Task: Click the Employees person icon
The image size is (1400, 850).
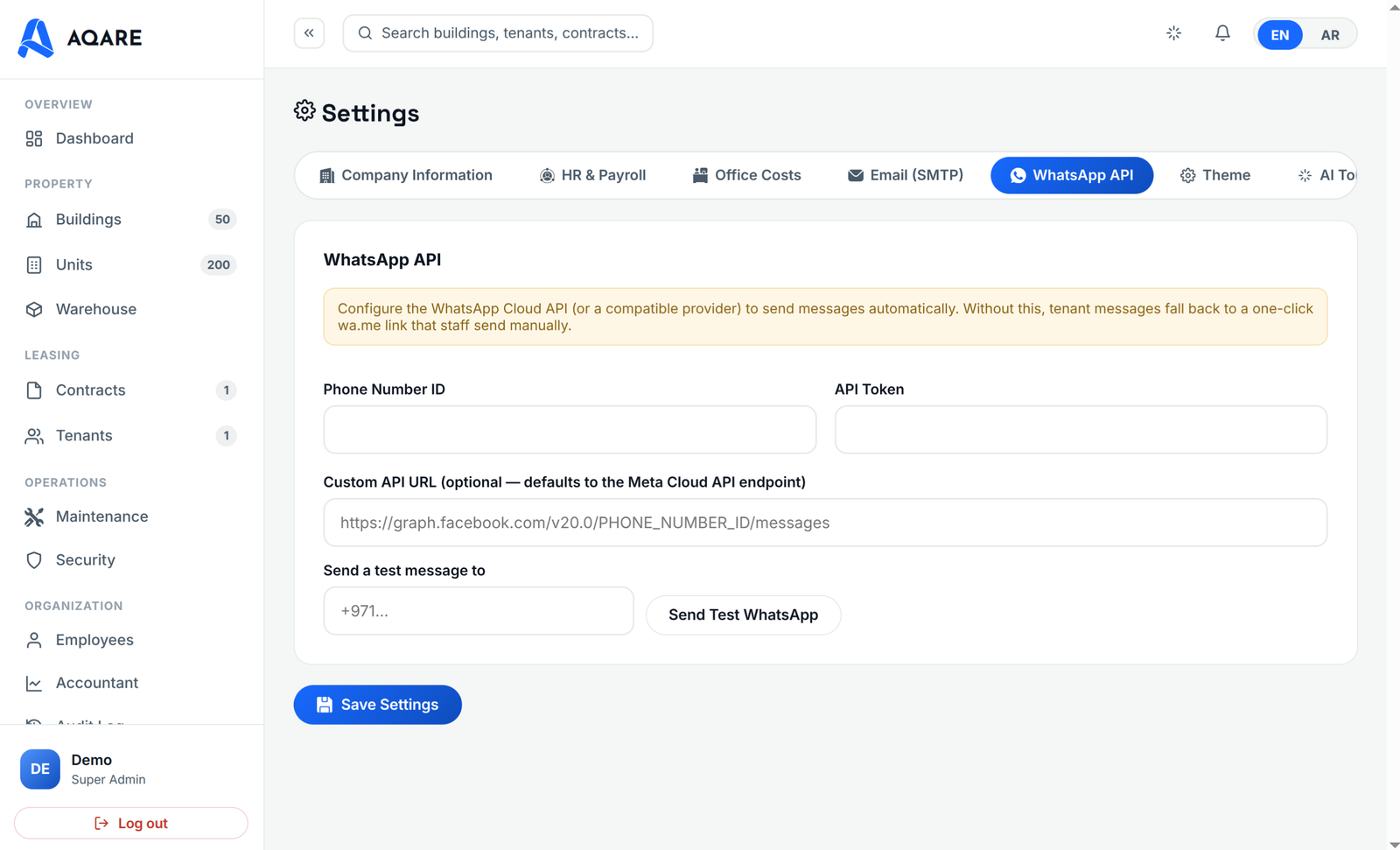Action: (34, 641)
